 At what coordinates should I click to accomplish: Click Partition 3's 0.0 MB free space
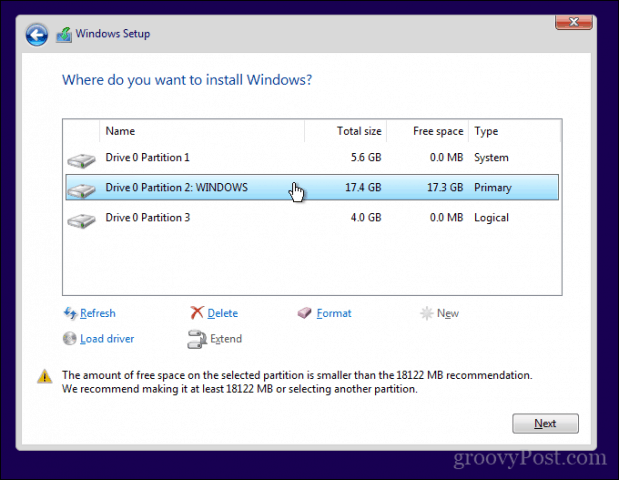[x=446, y=218]
